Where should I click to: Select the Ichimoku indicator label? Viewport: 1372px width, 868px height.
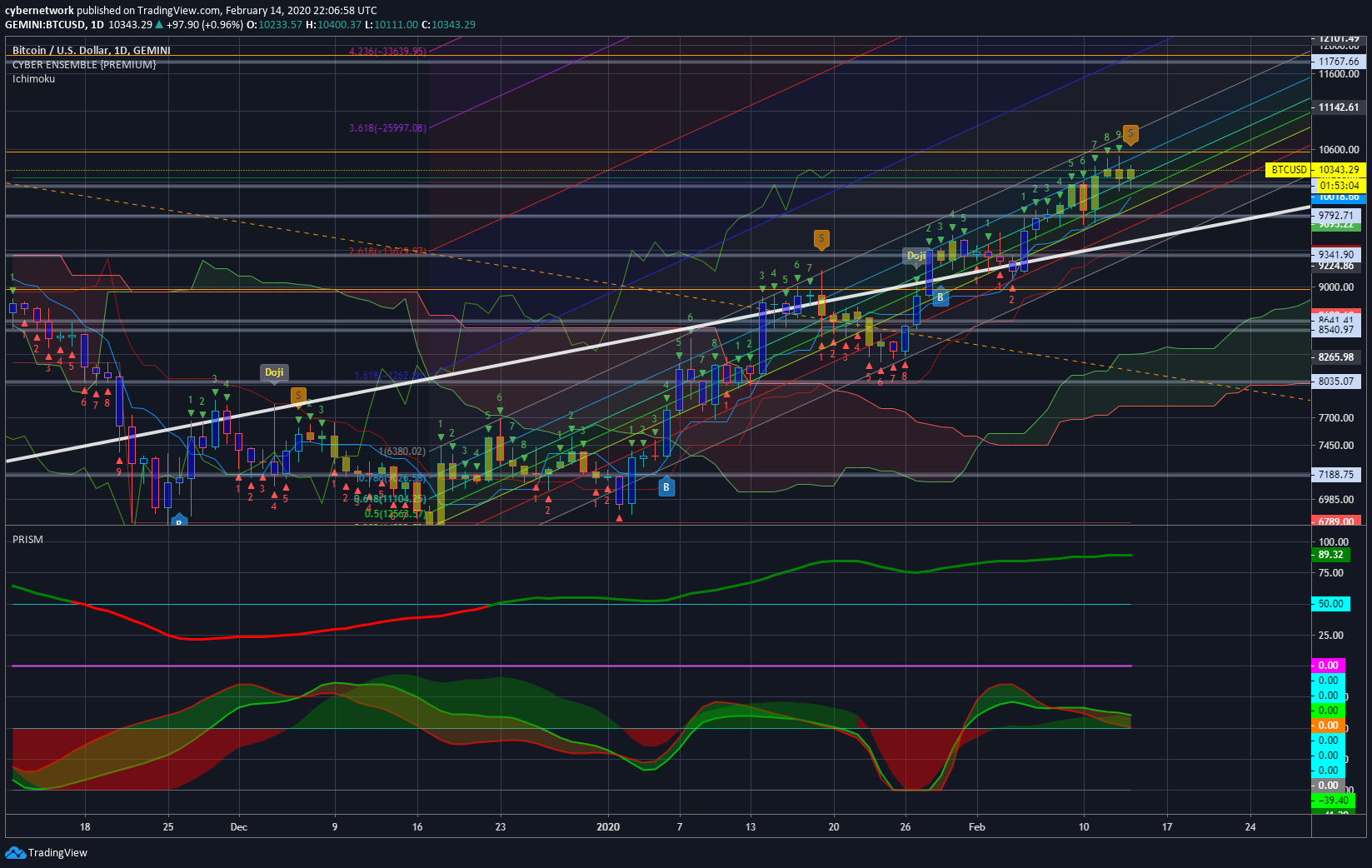(33, 78)
